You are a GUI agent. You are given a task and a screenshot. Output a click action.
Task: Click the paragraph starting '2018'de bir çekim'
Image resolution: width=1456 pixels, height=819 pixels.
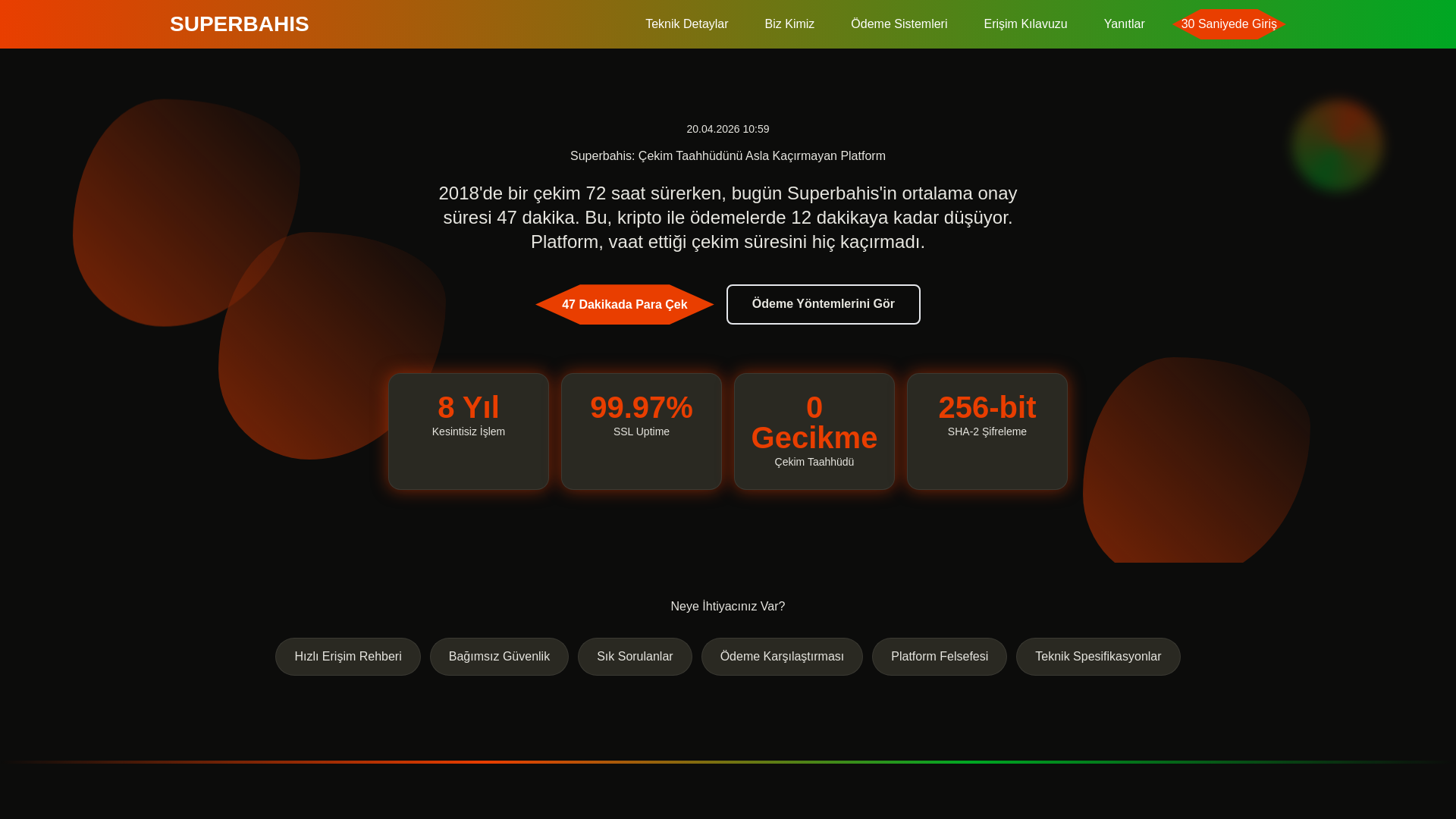pos(728,218)
